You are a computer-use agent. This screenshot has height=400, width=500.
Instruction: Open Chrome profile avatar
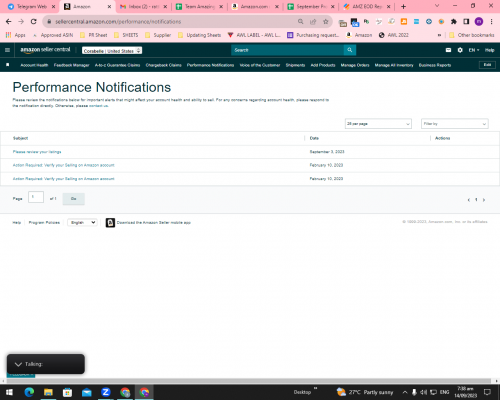click(479, 22)
